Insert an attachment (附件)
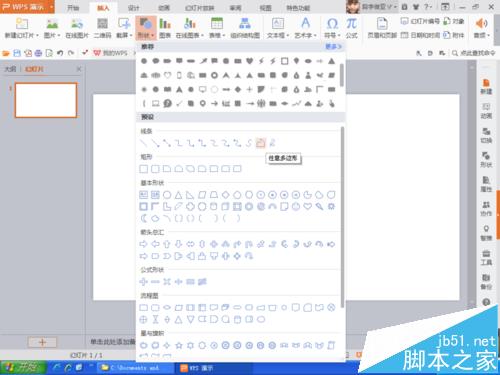The image size is (500, 375). (454, 35)
